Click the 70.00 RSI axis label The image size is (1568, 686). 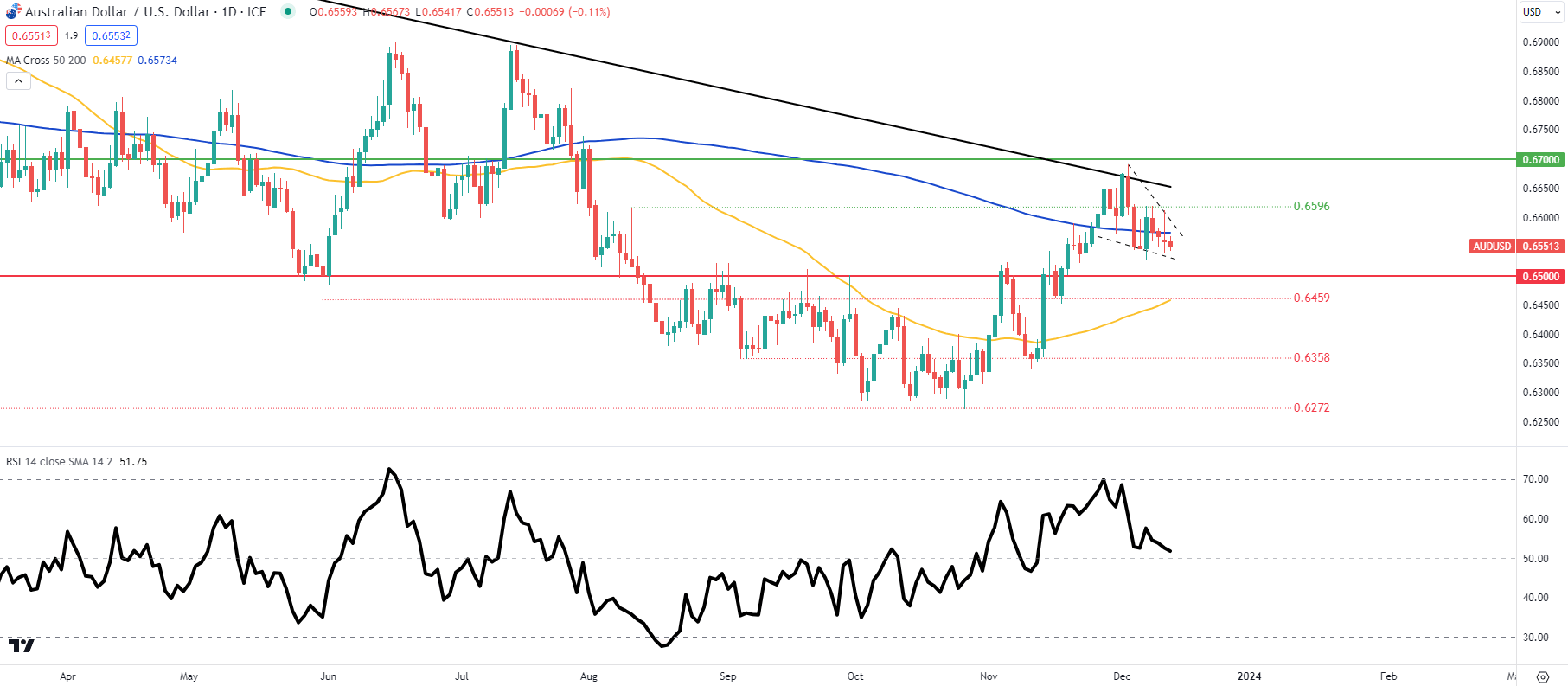[1536, 479]
